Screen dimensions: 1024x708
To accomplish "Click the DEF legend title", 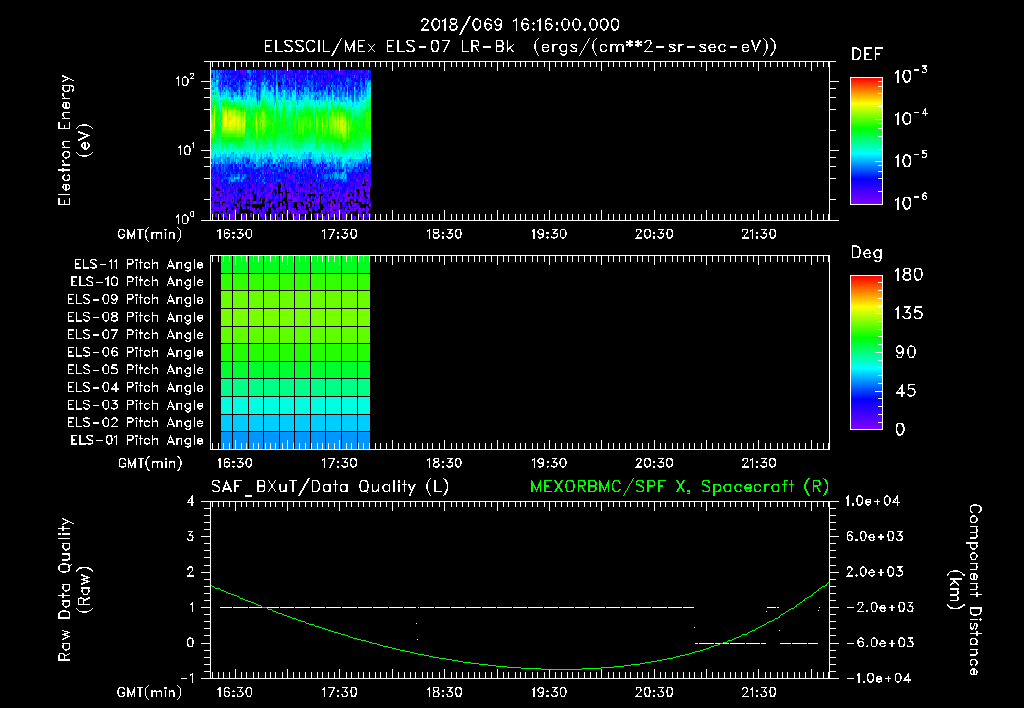I will tap(867, 55).
